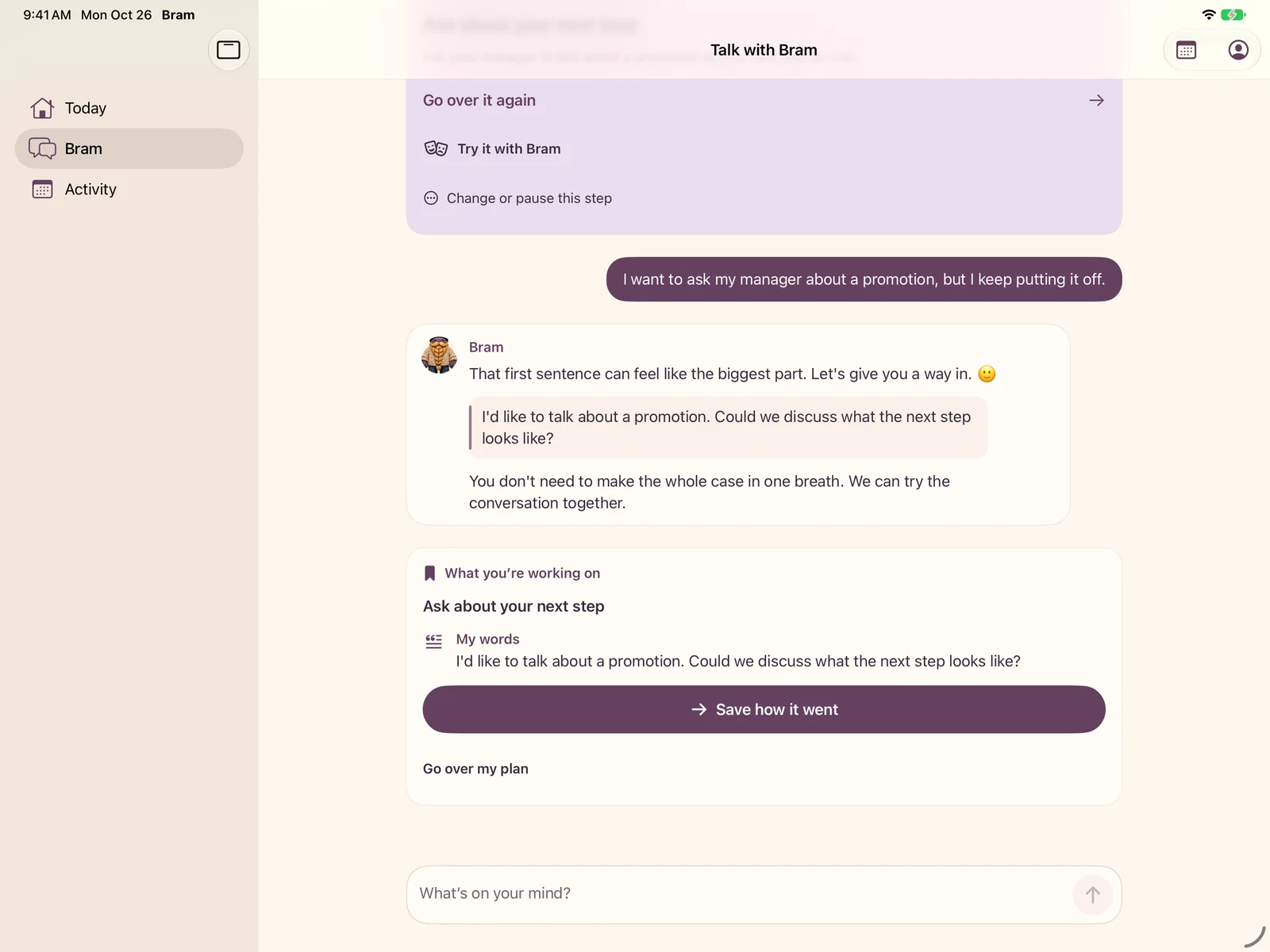Click the user message about promotion
Image resolution: width=1270 pixels, height=952 pixels.
[x=864, y=279]
